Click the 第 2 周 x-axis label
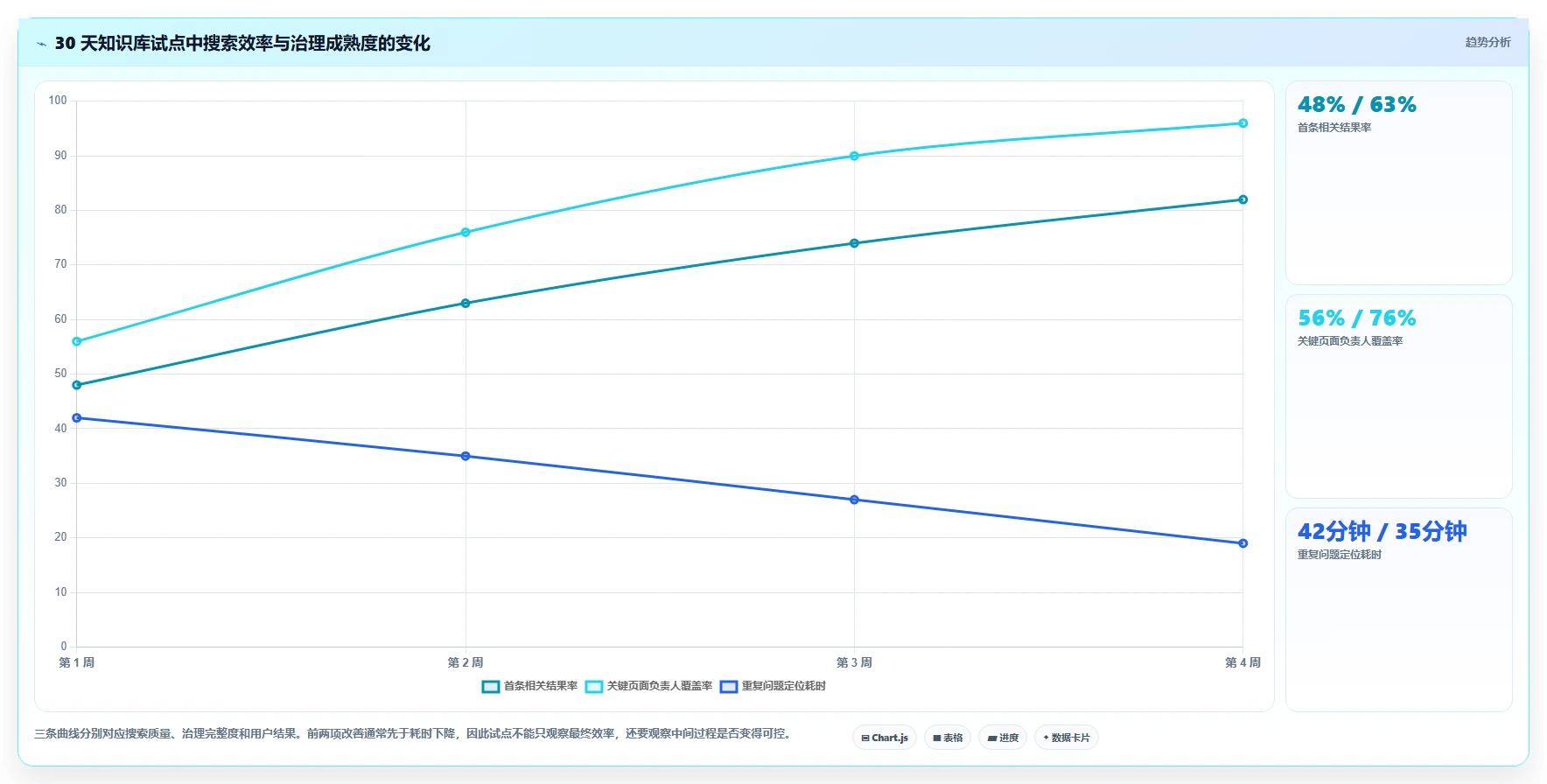Image resolution: width=1547 pixels, height=784 pixels. pyautogui.click(x=465, y=662)
